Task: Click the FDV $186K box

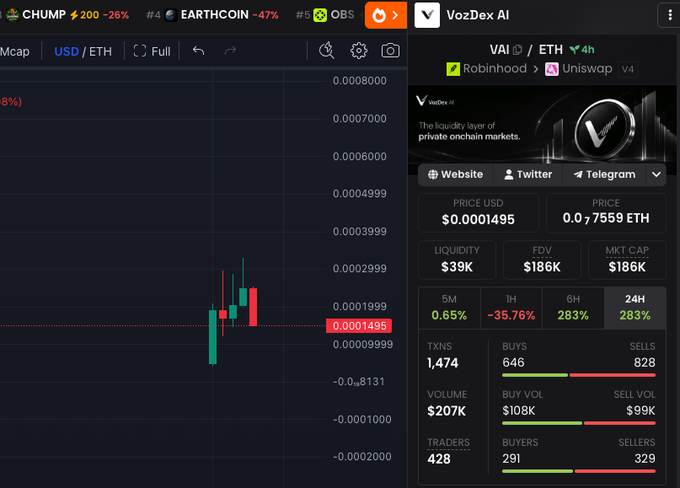Action: [542, 260]
